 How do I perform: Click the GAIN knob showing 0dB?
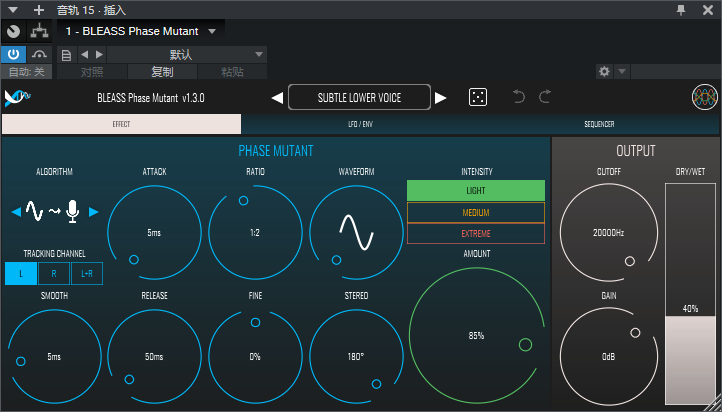click(609, 356)
